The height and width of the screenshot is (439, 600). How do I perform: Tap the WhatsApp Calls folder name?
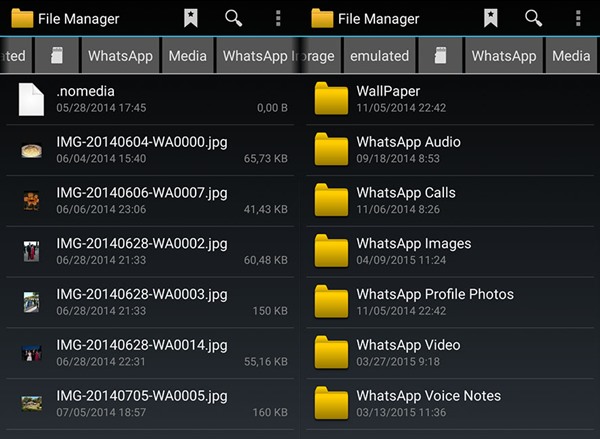(x=406, y=193)
